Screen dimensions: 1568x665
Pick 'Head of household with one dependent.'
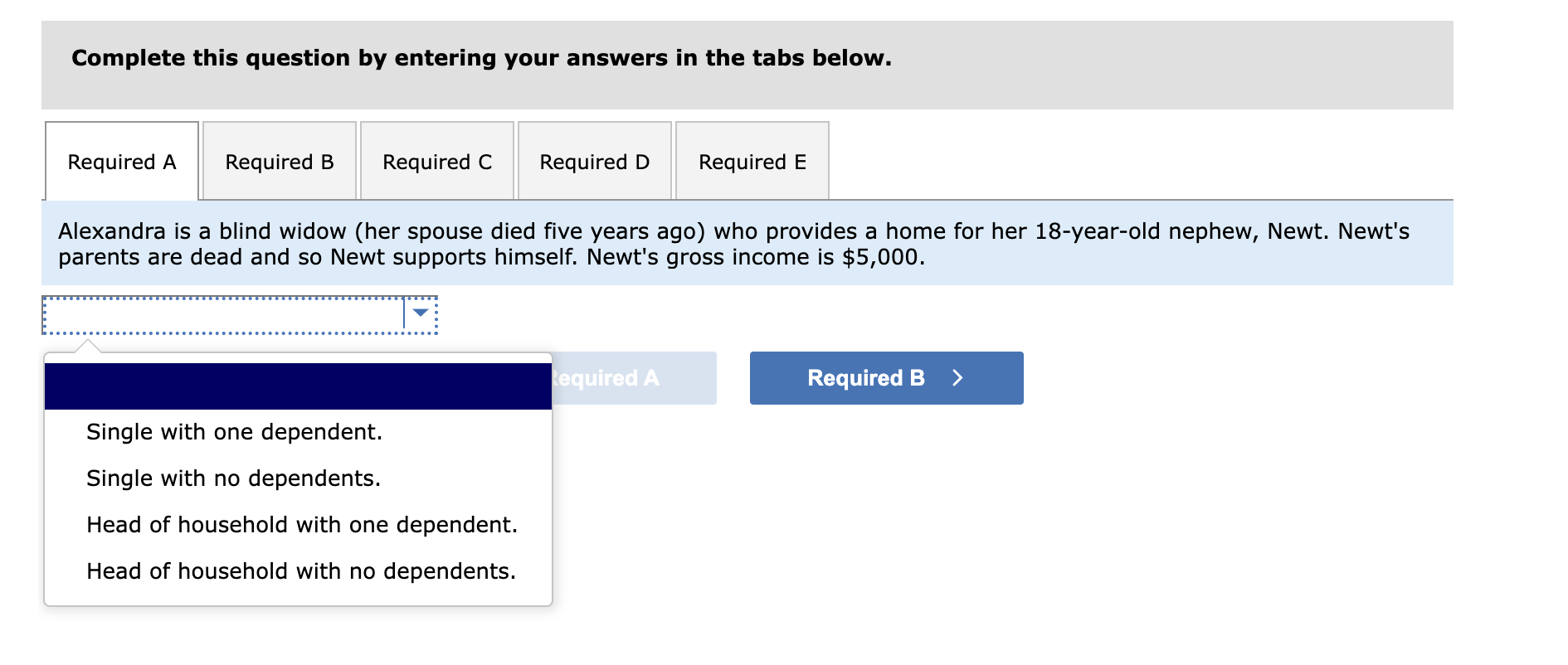pyautogui.click(x=301, y=525)
